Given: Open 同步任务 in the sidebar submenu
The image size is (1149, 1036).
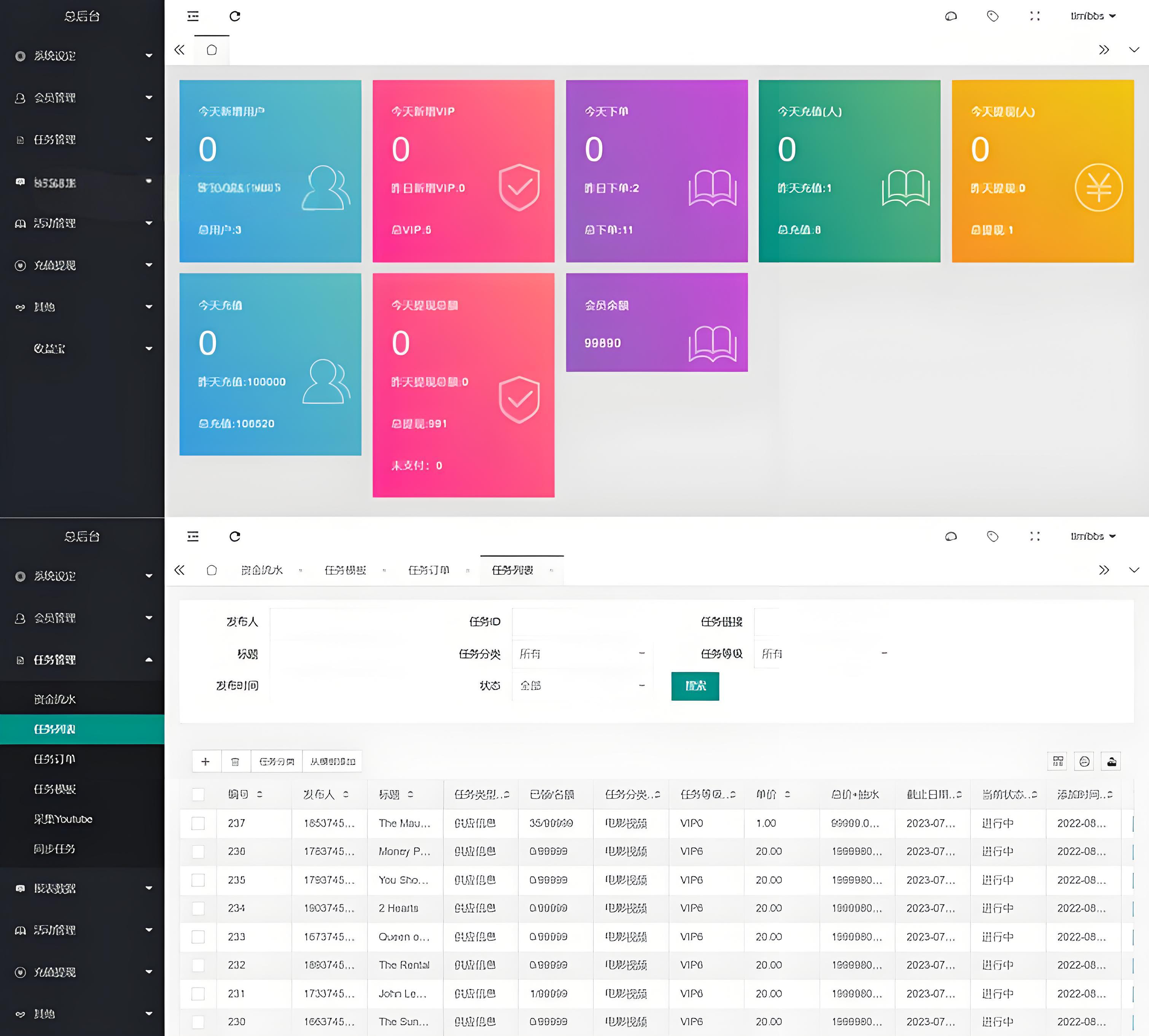Looking at the screenshot, I should [83, 849].
